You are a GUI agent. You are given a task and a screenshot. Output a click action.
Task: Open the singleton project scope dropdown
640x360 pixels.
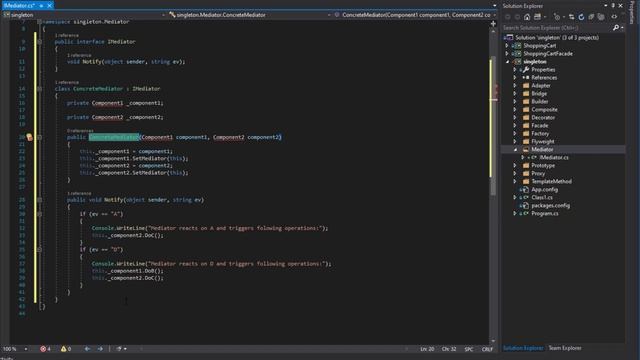[x=163, y=15]
